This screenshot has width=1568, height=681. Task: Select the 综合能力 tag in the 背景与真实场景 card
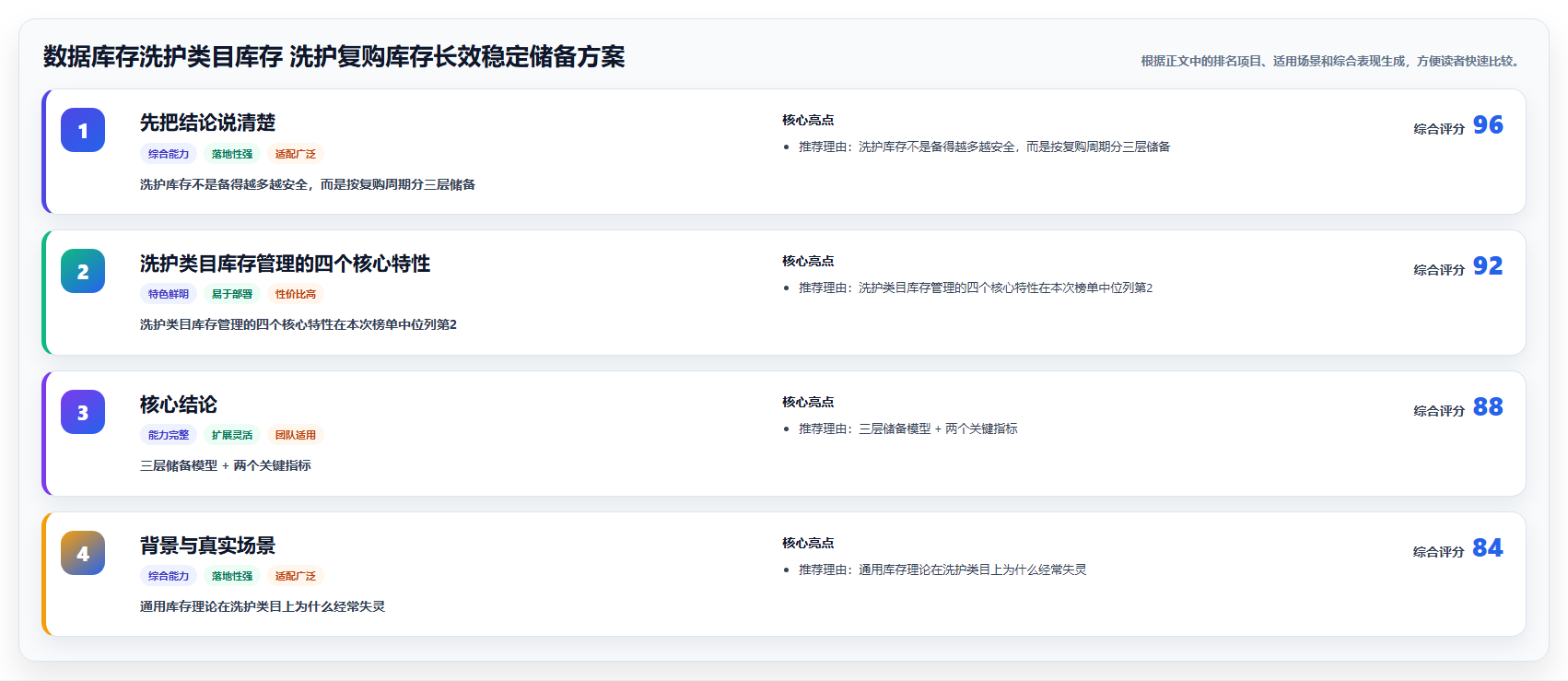click(169, 576)
